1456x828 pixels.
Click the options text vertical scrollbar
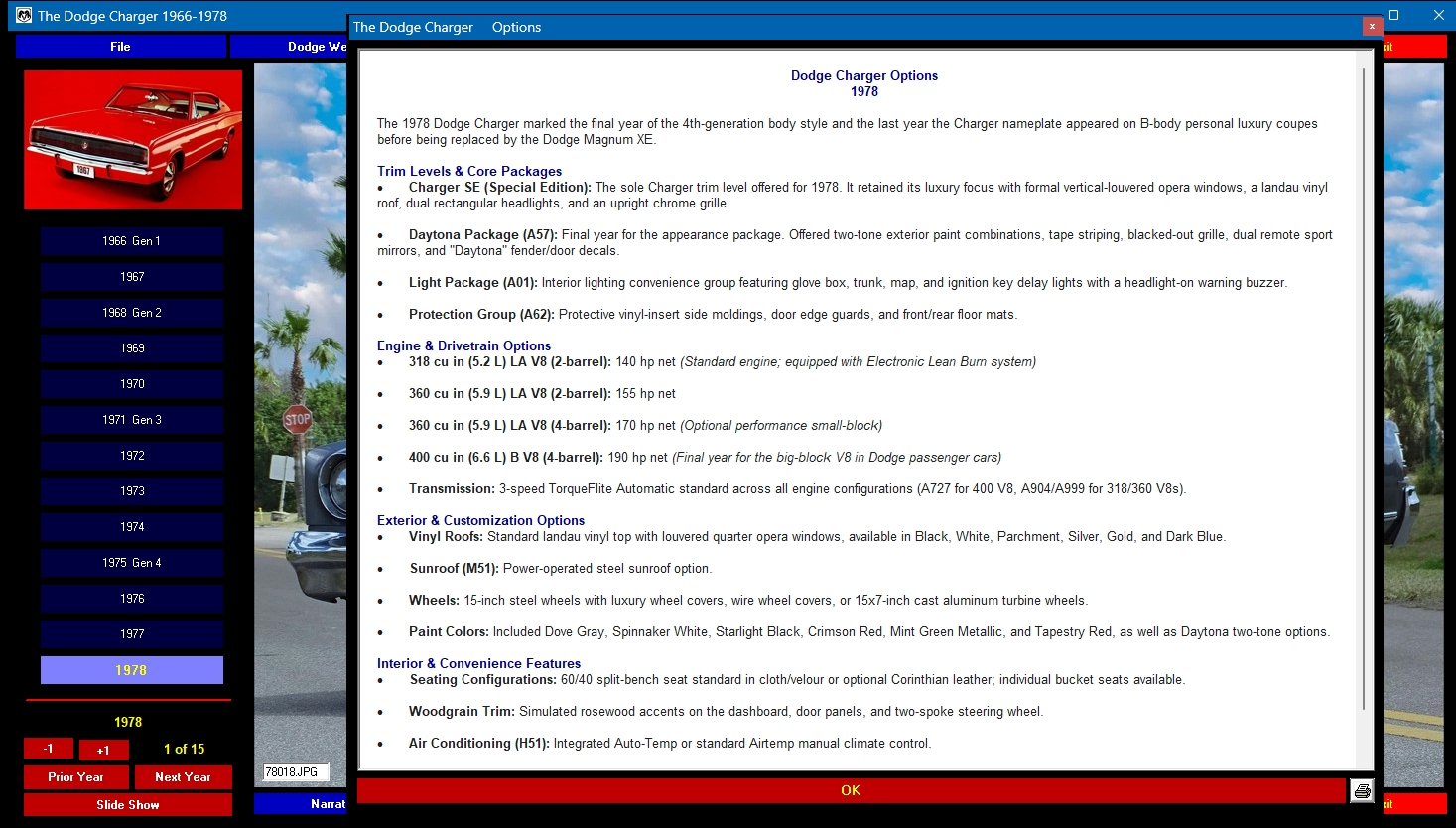(1365, 388)
